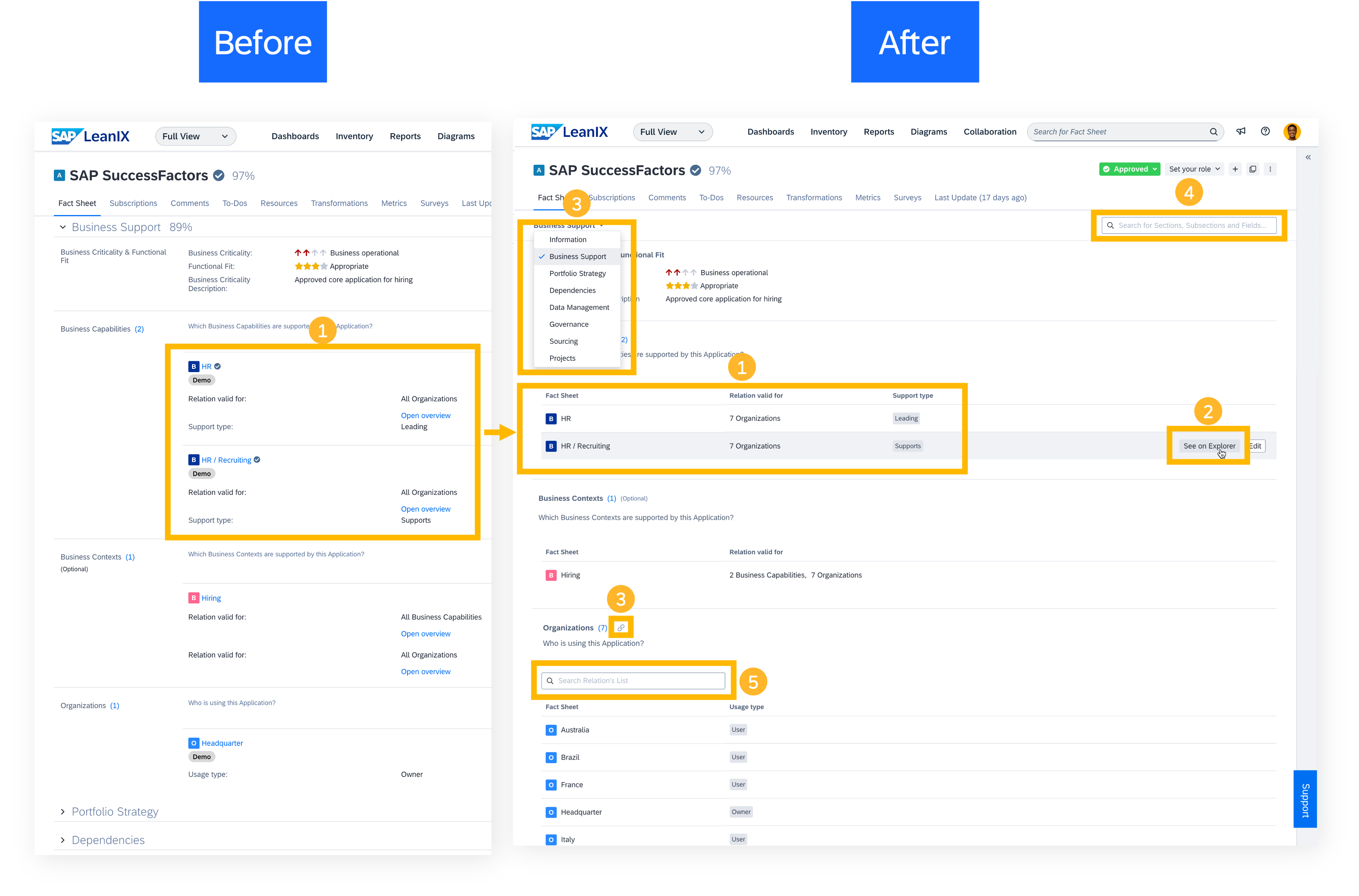
Task: Open overview link under HR Leading relation
Action: pos(425,415)
